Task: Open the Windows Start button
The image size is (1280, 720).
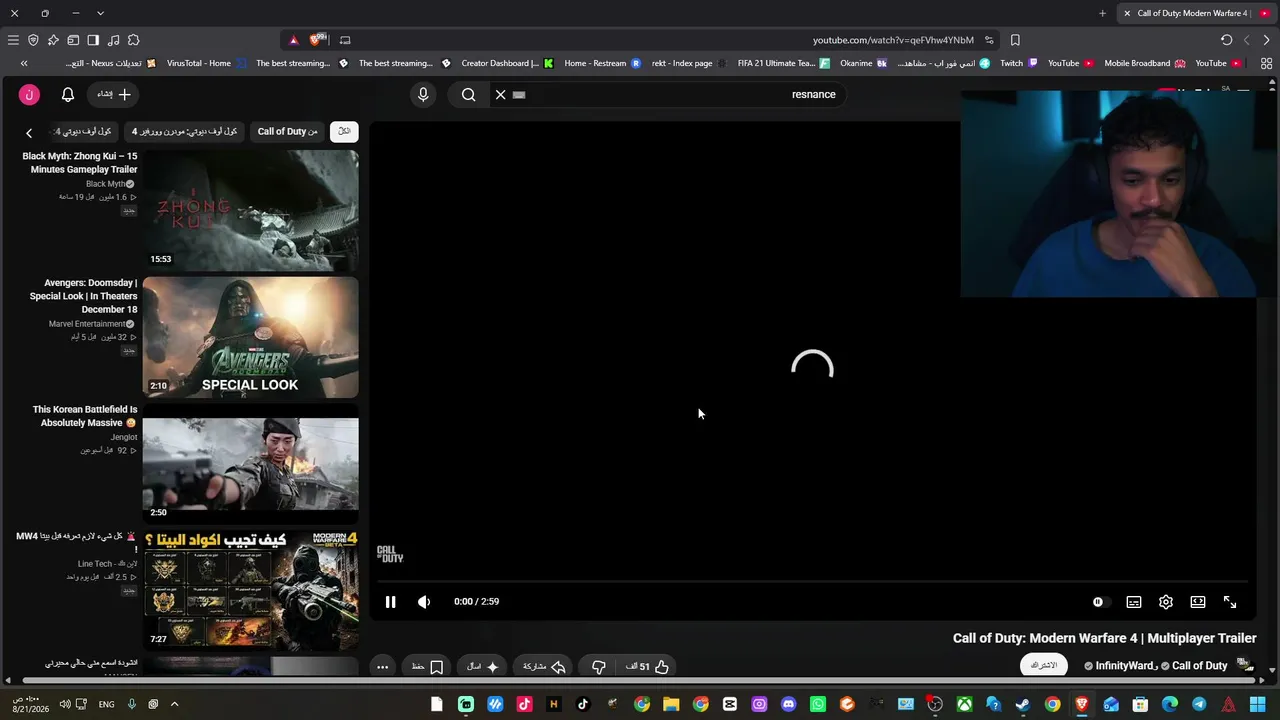Action: [x=1257, y=704]
